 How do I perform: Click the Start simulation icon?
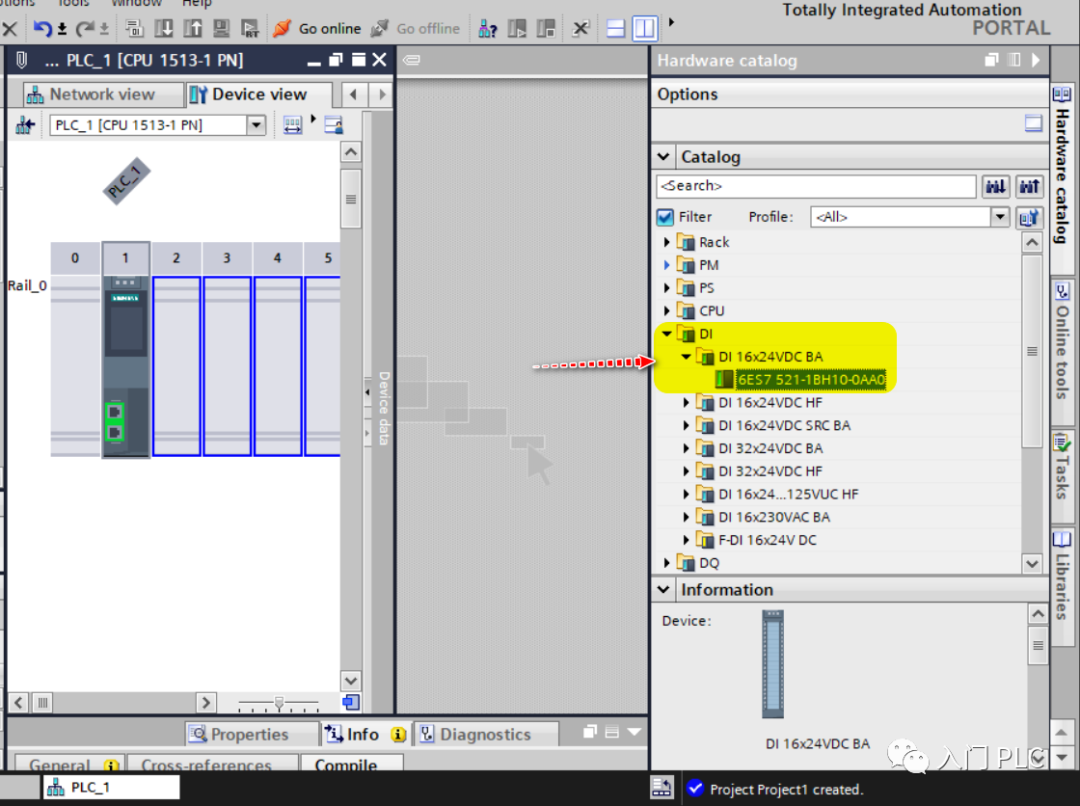click(221, 28)
